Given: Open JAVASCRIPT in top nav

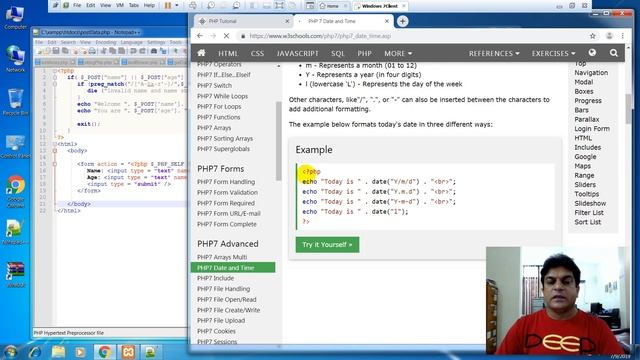Looking at the screenshot, I should tap(298, 53).
